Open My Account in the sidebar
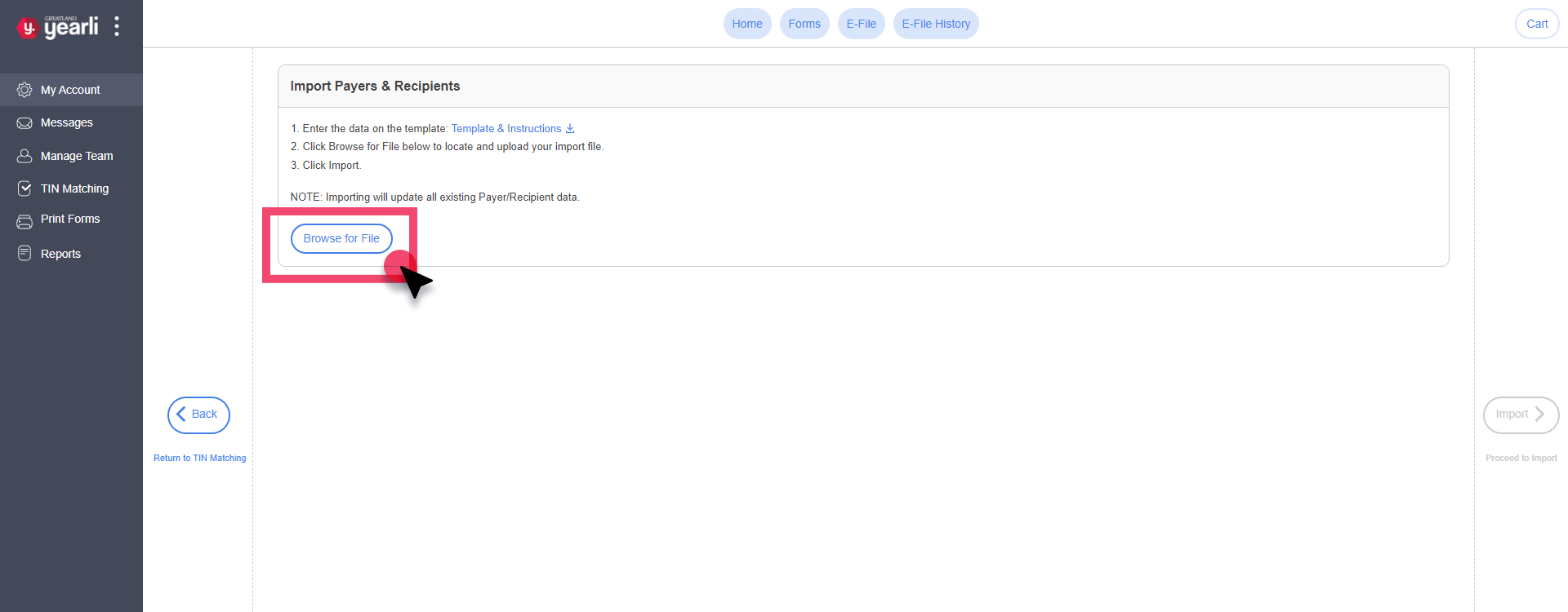 point(71,90)
